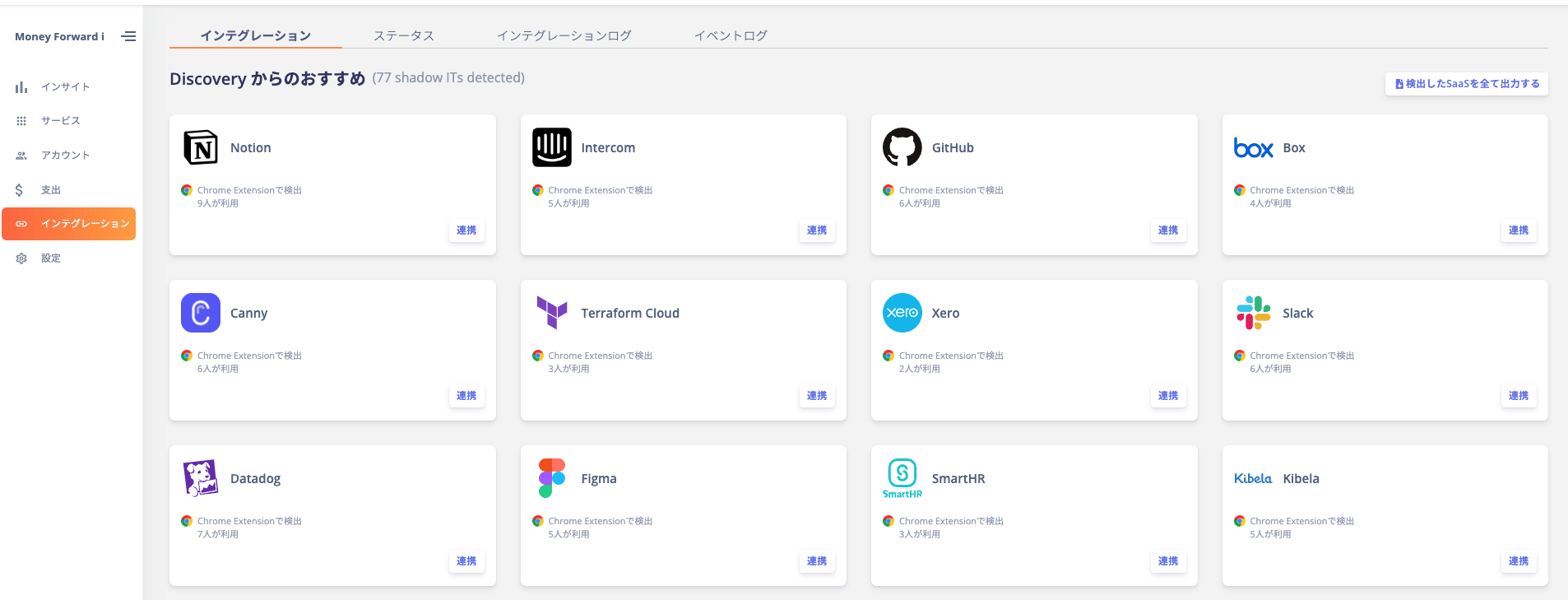The width and height of the screenshot is (1568, 600).
Task: Click 連携 button on SmartHR card
Action: tap(1168, 561)
